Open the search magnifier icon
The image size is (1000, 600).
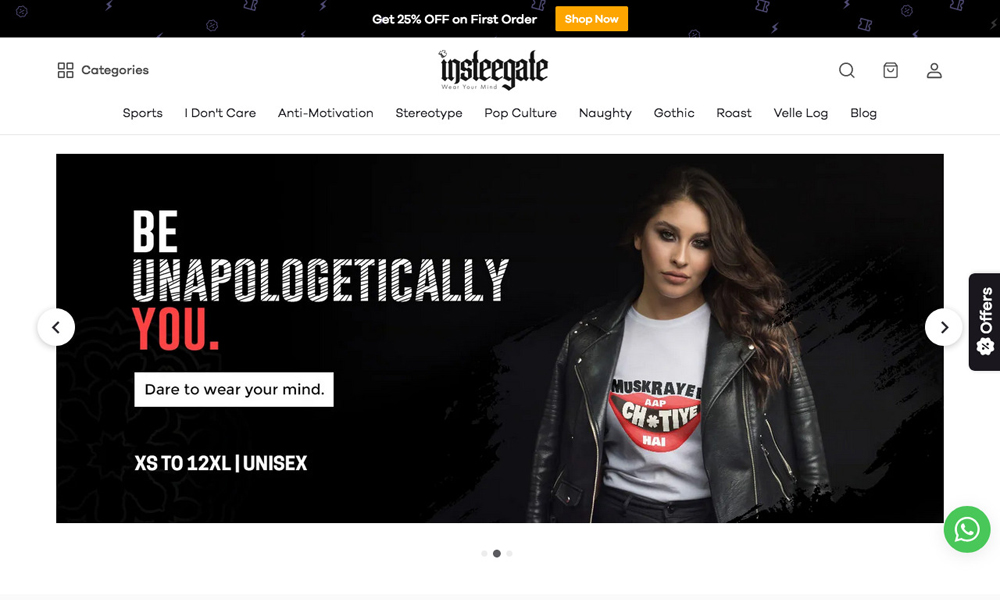(846, 70)
